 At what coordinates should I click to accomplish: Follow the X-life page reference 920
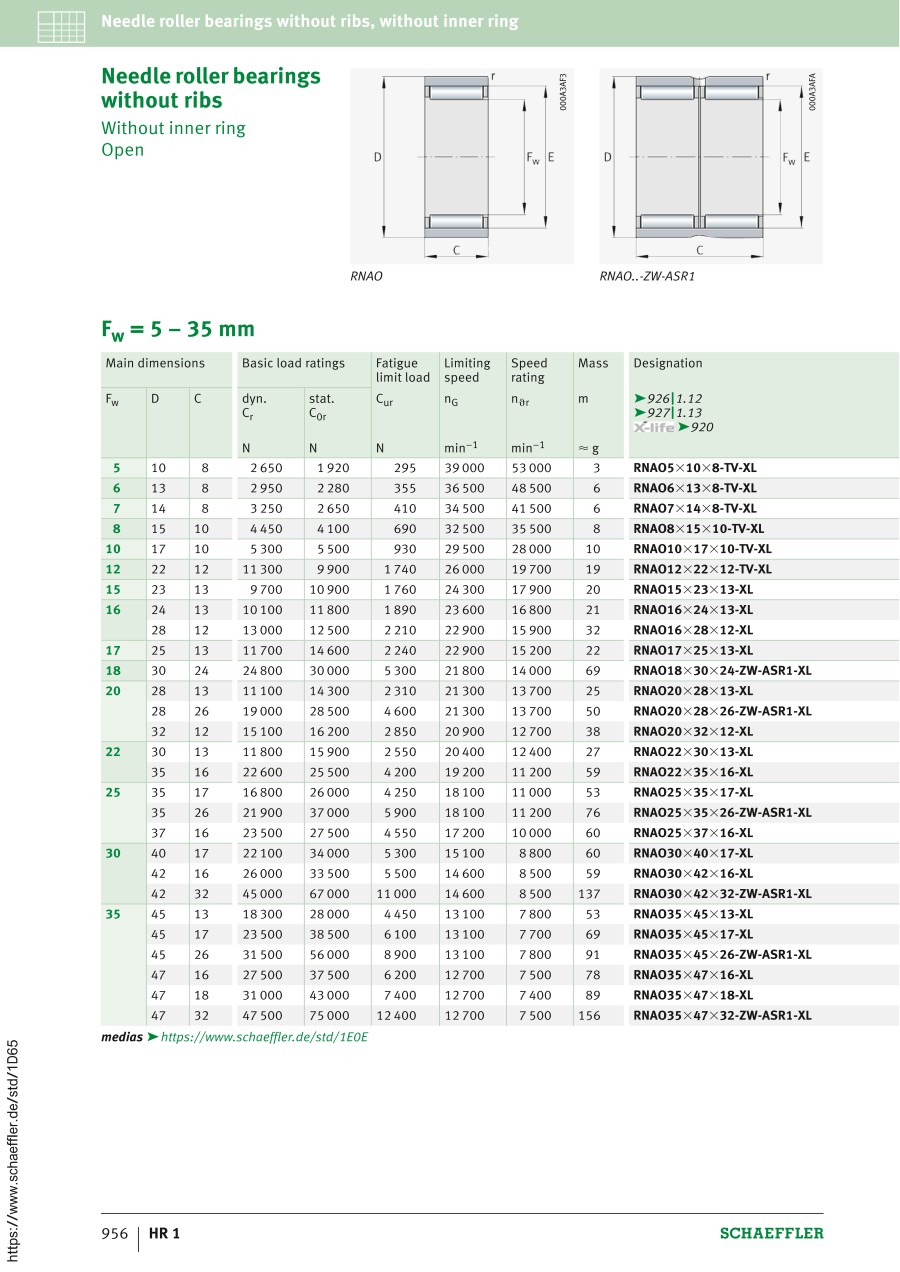tap(694, 427)
